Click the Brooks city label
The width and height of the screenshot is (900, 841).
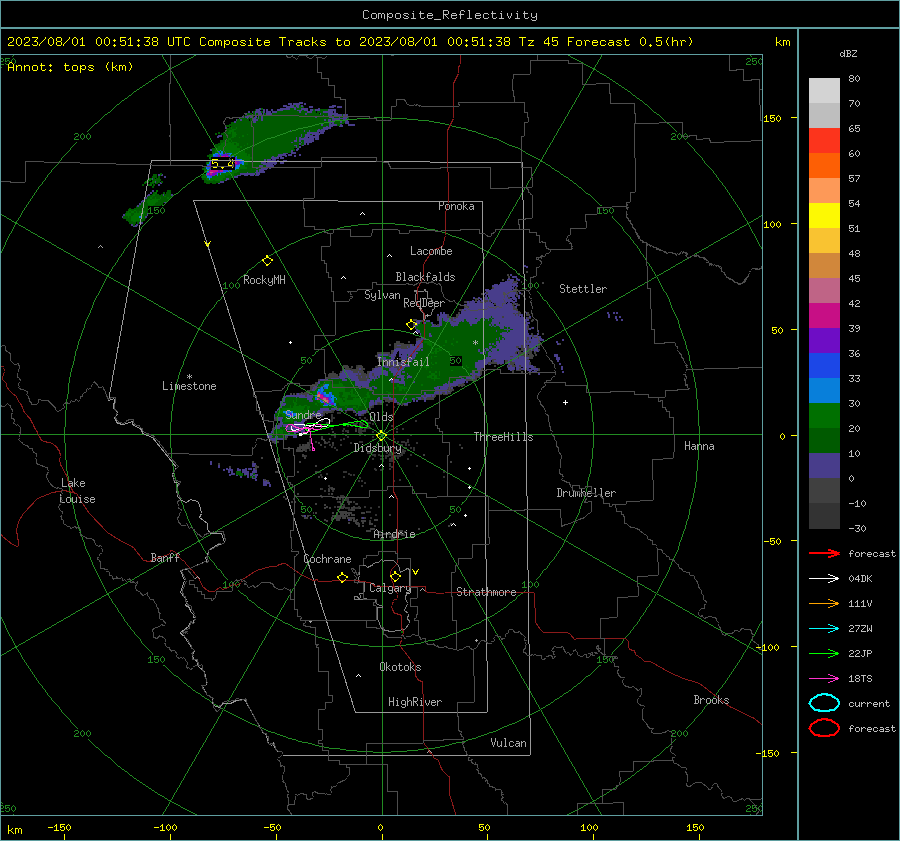711,700
